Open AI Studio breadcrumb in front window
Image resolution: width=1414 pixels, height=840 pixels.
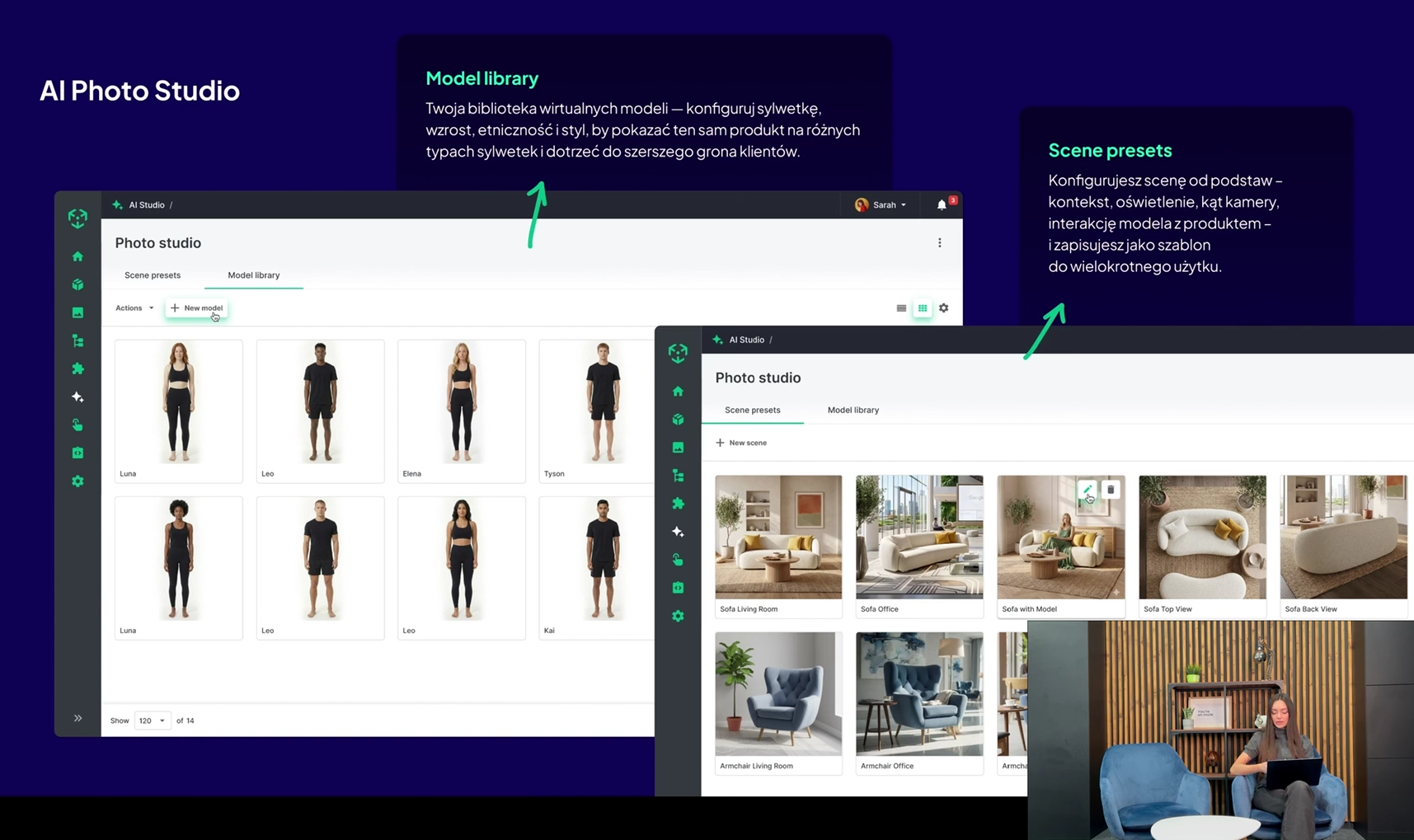click(x=747, y=340)
